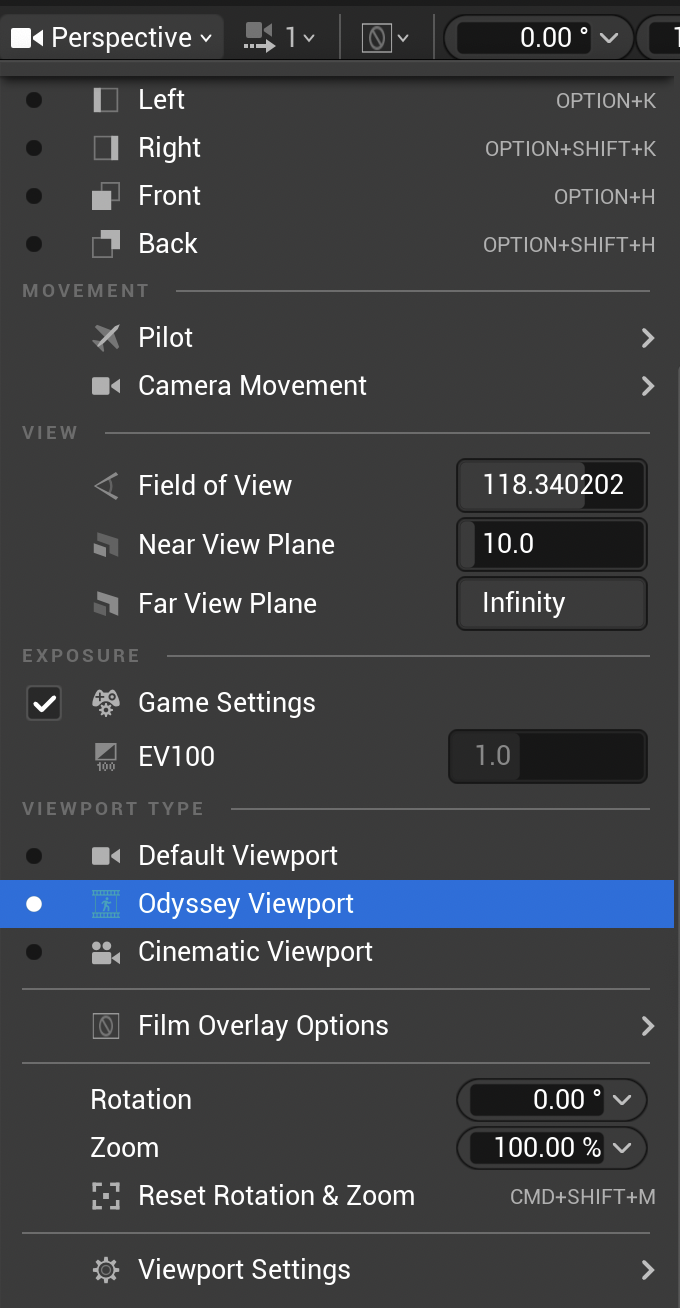Uncheck the Game Settings checkbox

tap(44, 703)
